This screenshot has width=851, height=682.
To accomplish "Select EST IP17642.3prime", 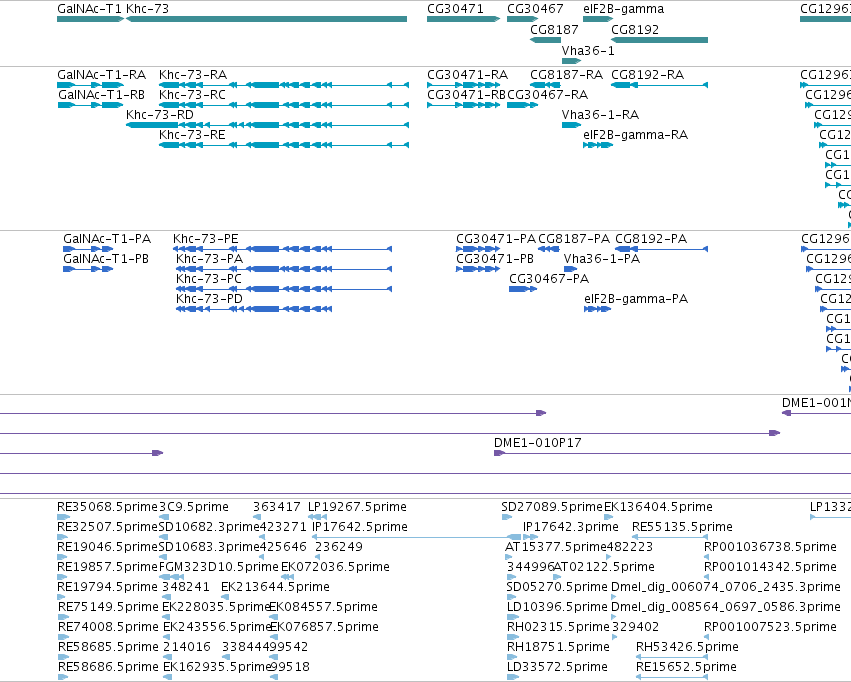I will click(531, 537).
